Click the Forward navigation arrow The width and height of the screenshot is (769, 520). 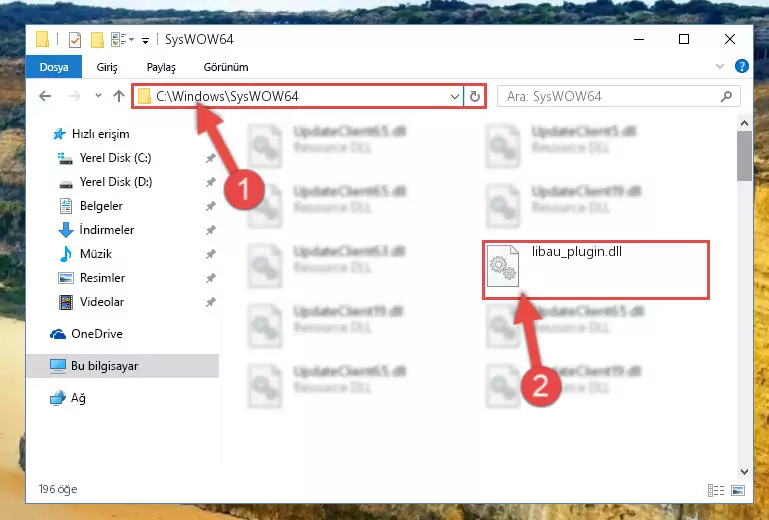pyautogui.click(x=74, y=96)
